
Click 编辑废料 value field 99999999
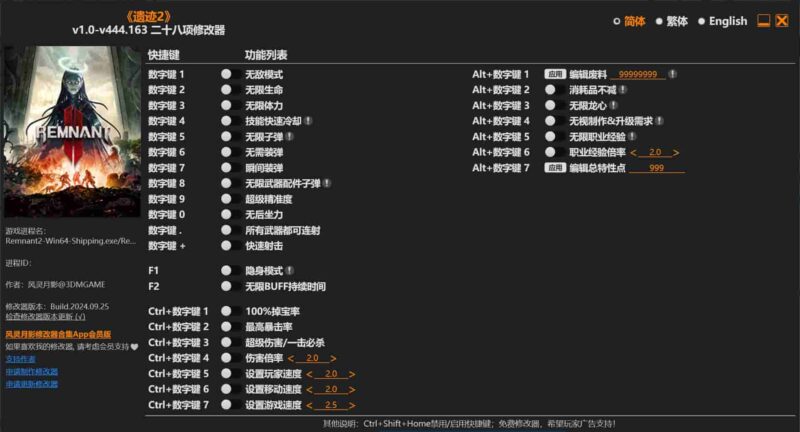pyautogui.click(x=638, y=74)
